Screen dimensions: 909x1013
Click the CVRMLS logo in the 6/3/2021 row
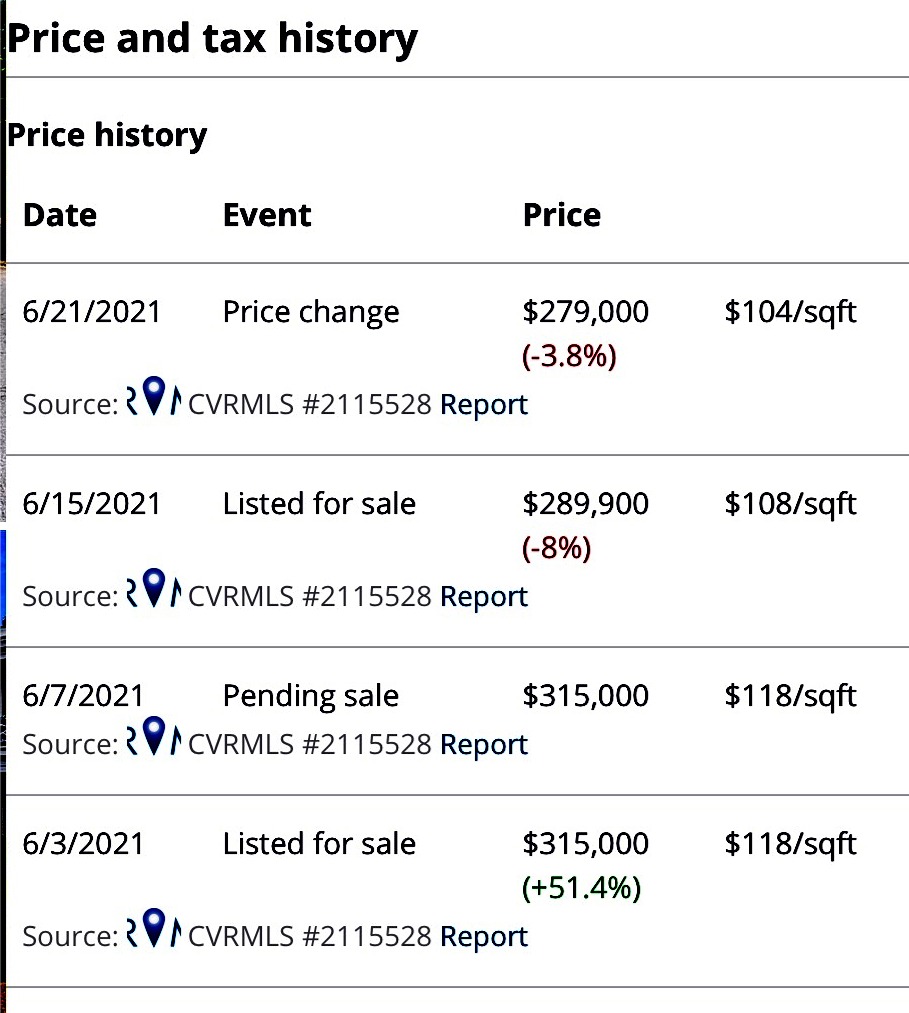click(154, 927)
